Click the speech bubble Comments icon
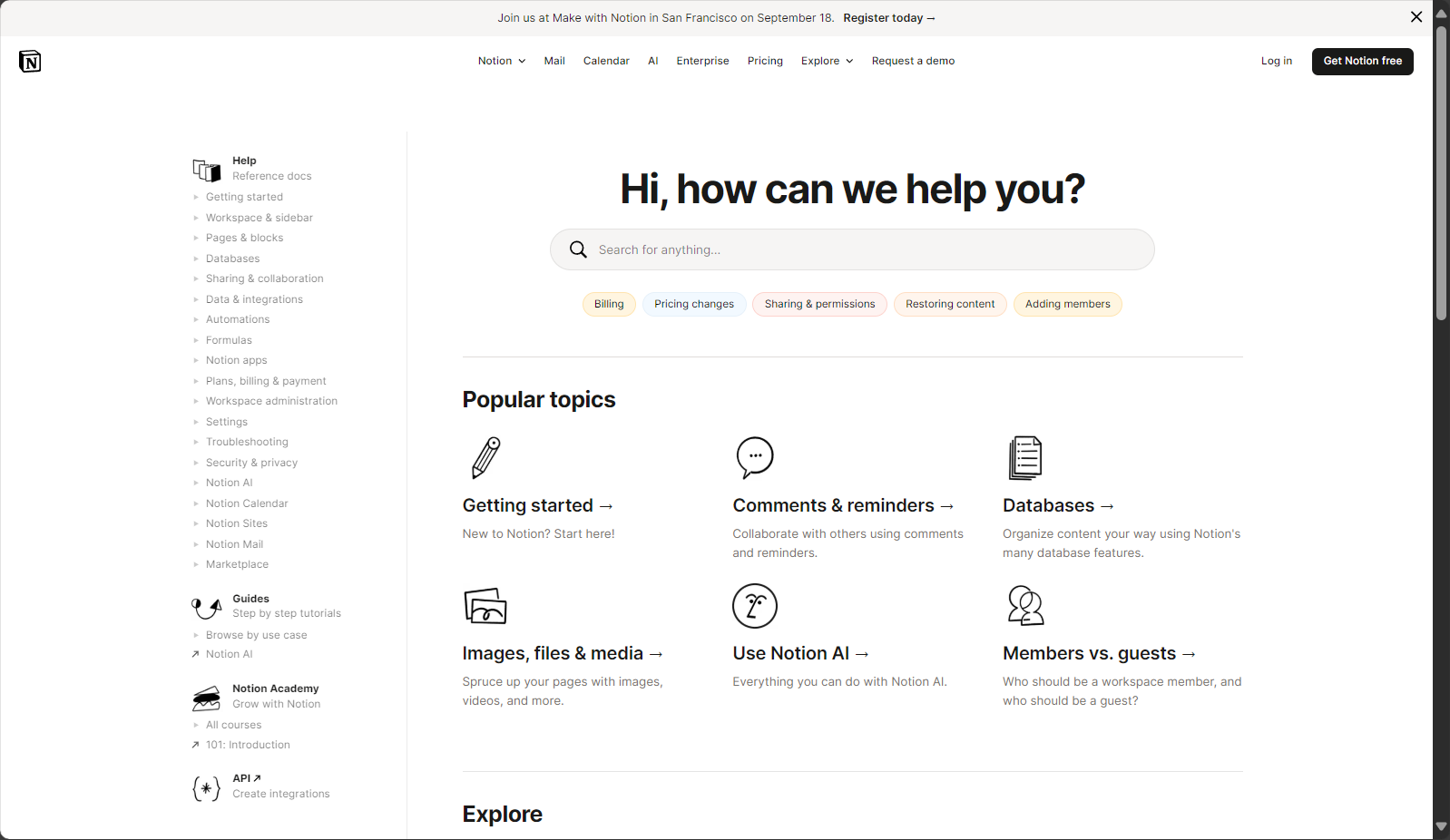The image size is (1450, 840). click(755, 457)
